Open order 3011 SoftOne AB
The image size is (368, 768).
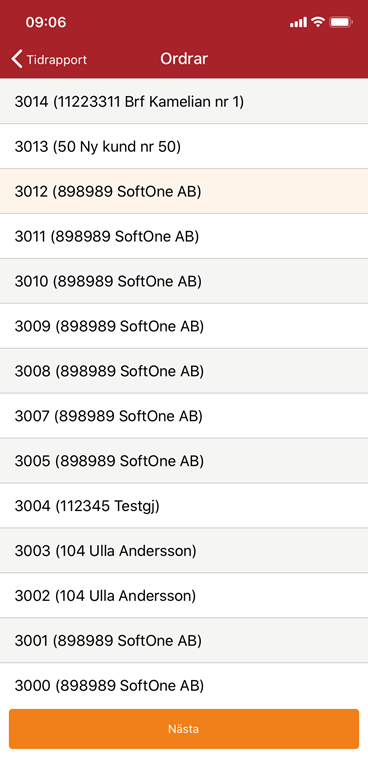(x=184, y=237)
